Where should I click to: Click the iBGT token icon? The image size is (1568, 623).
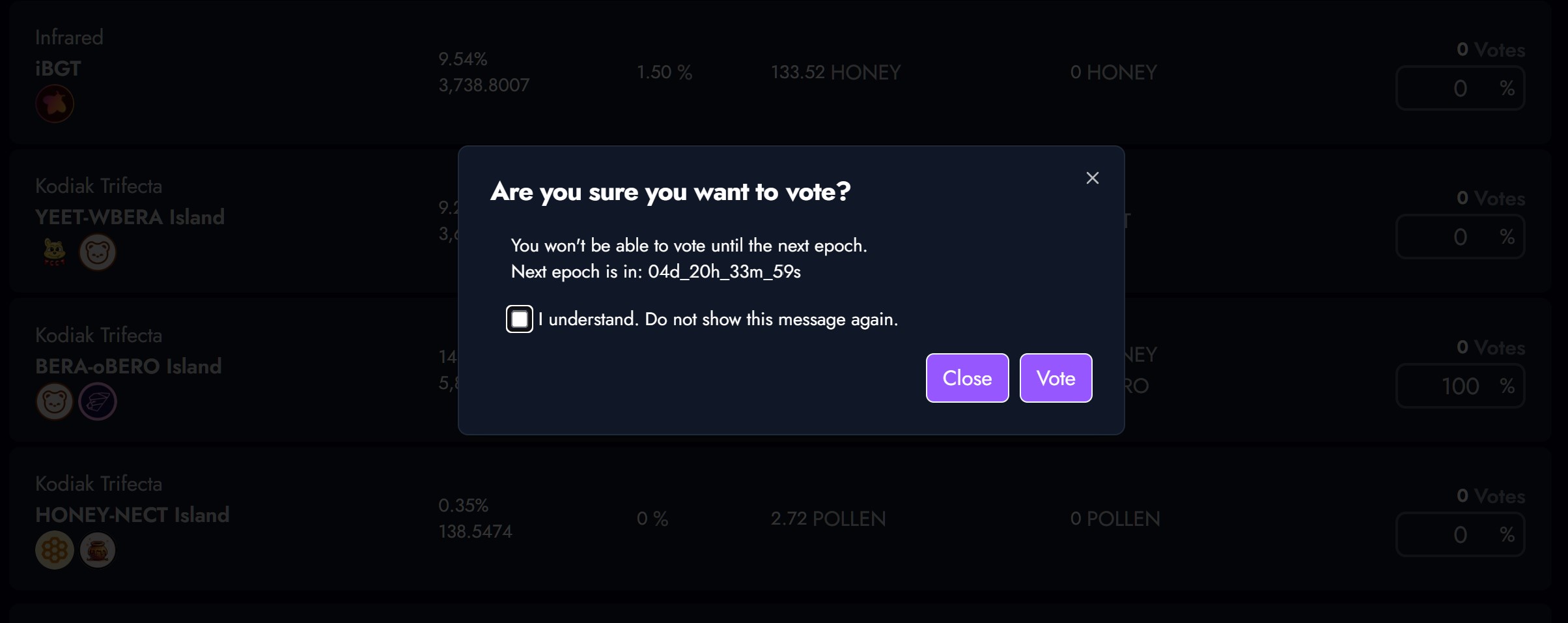point(55,104)
